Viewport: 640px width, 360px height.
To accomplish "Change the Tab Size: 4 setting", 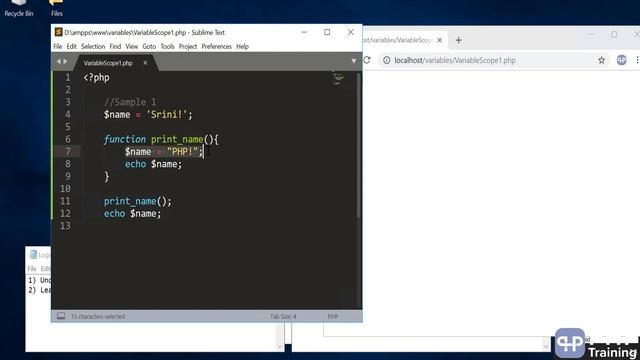I will pyautogui.click(x=283, y=316).
